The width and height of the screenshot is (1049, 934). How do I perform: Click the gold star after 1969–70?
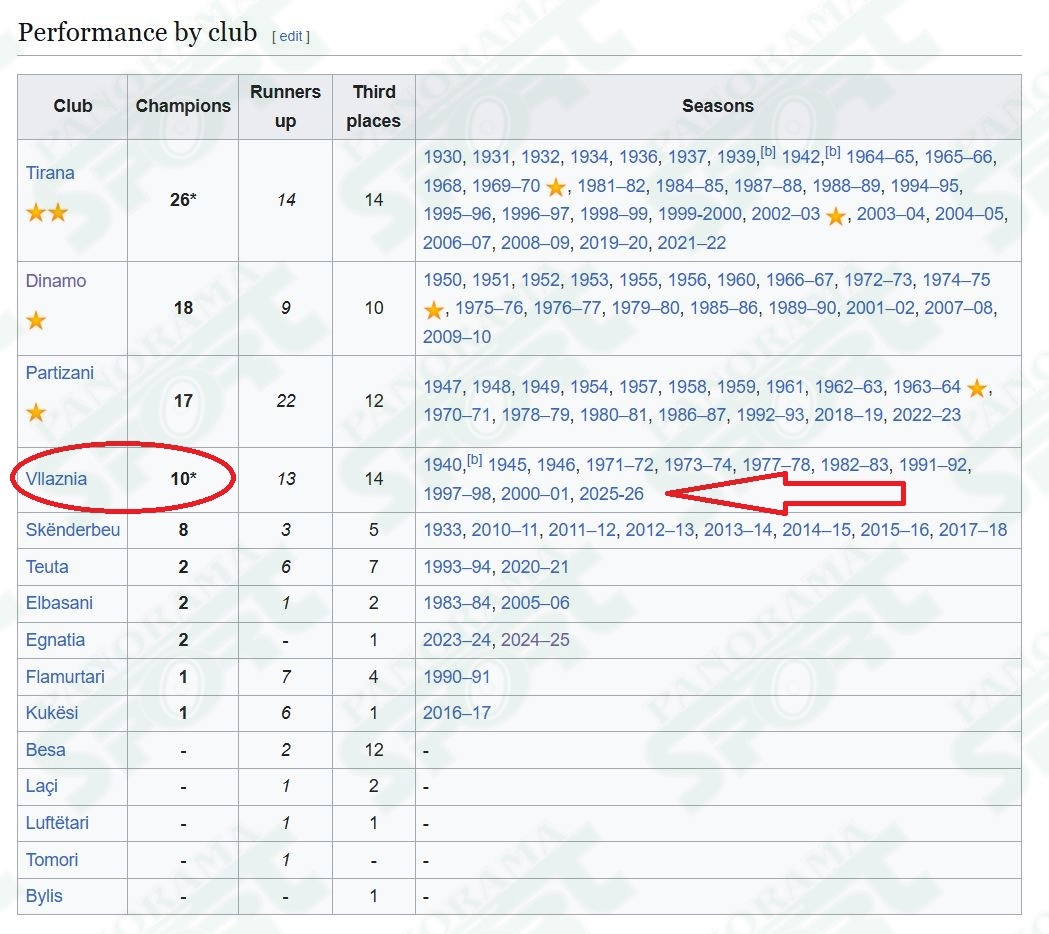pos(556,187)
